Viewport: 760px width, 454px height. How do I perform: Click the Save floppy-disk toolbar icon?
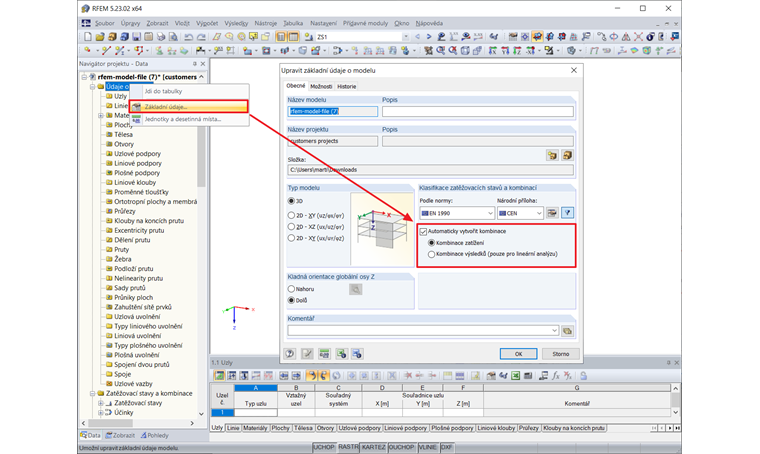(x=137, y=37)
